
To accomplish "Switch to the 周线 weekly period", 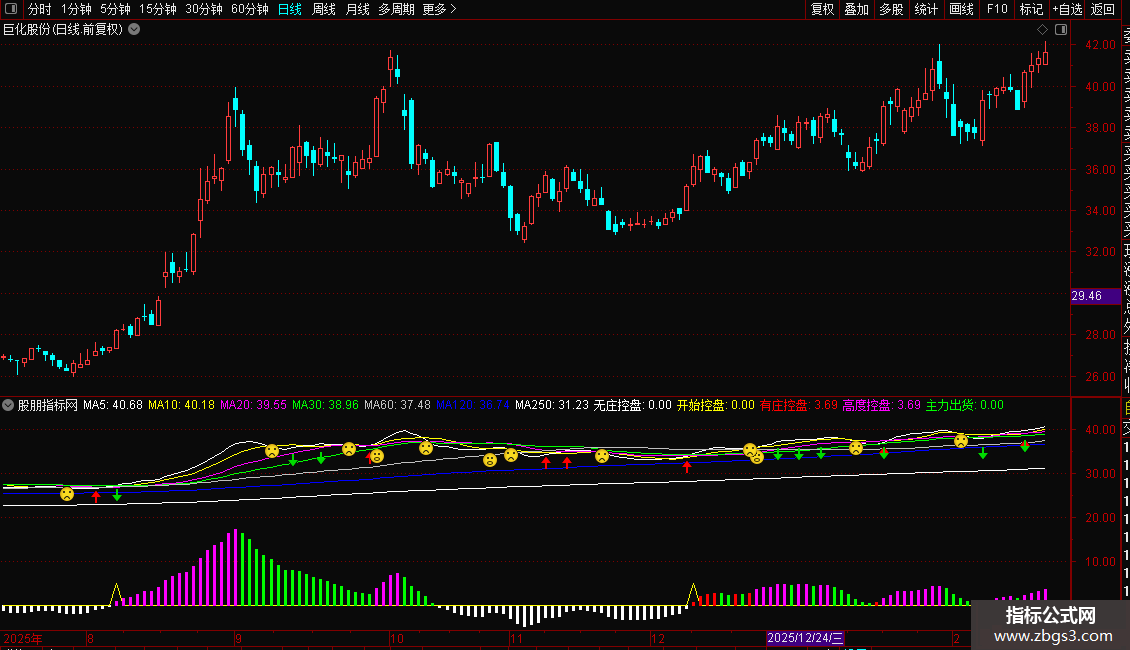I will [x=324, y=9].
